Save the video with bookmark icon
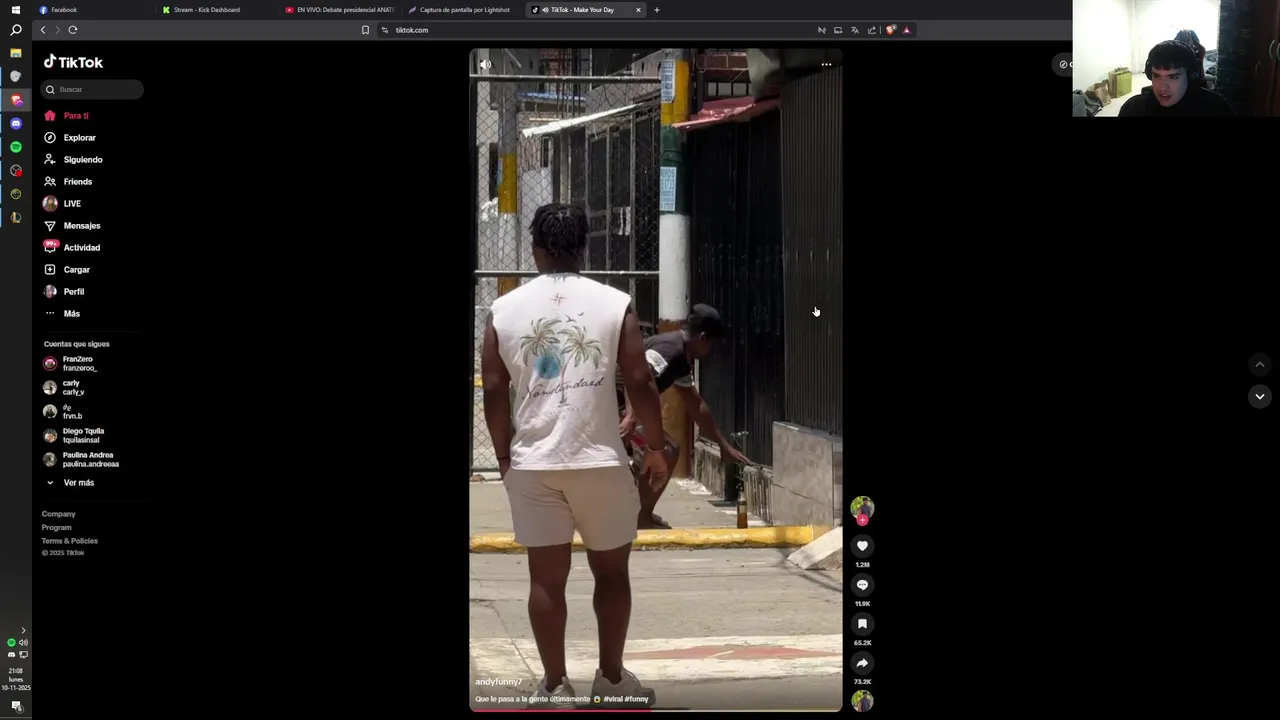Viewport: 1280px width, 720px height. pos(862,624)
